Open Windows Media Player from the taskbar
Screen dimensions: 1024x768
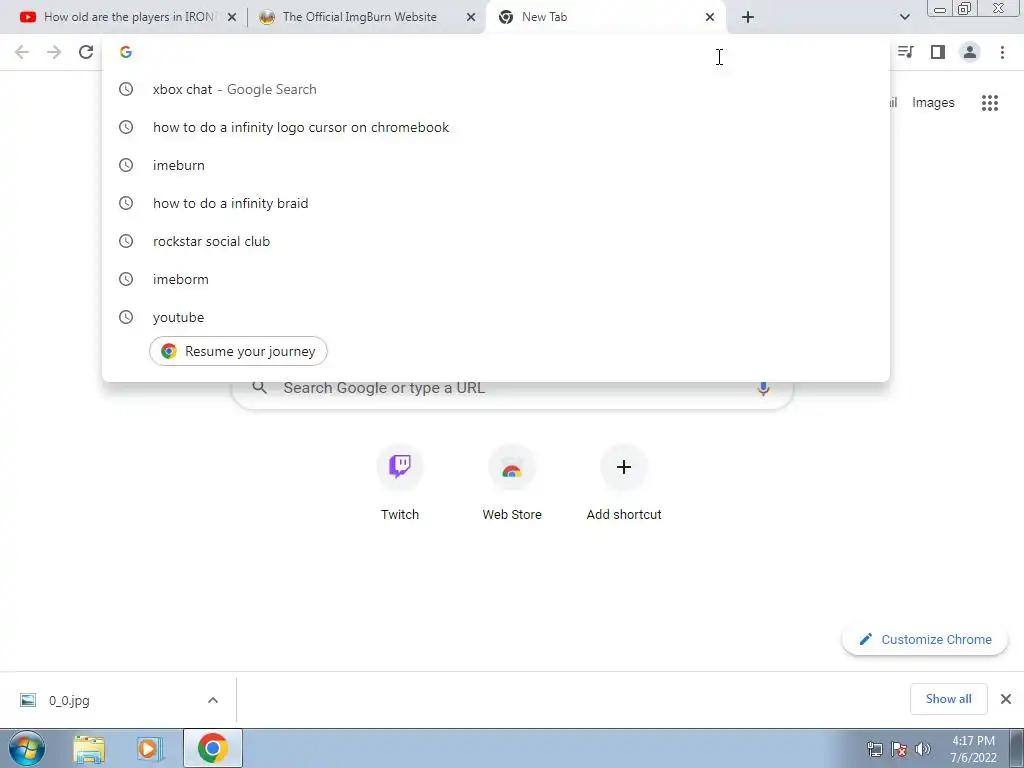pyautogui.click(x=148, y=748)
